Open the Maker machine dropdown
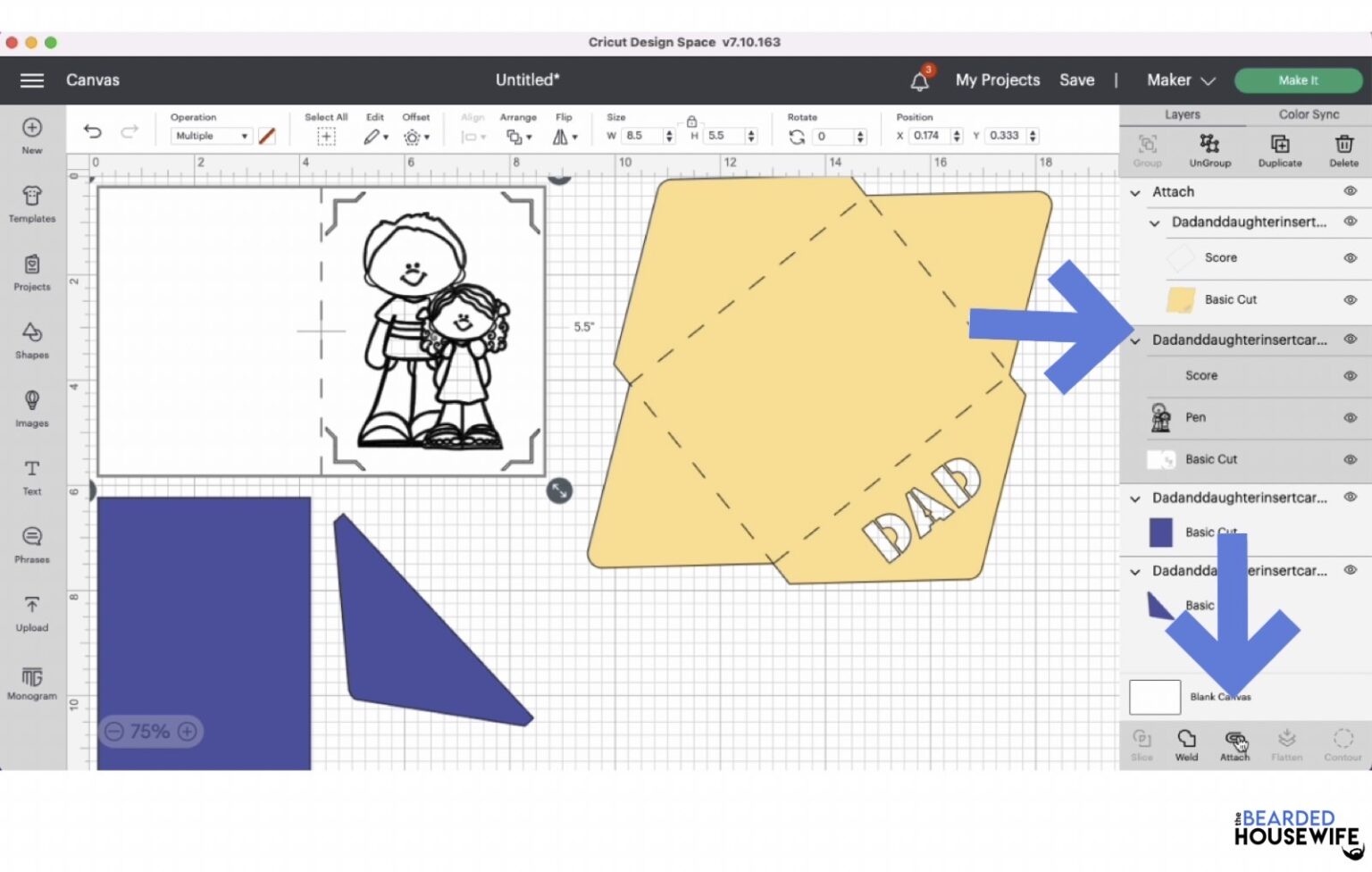1372x872 pixels. pyautogui.click(x=1181, y=80)
